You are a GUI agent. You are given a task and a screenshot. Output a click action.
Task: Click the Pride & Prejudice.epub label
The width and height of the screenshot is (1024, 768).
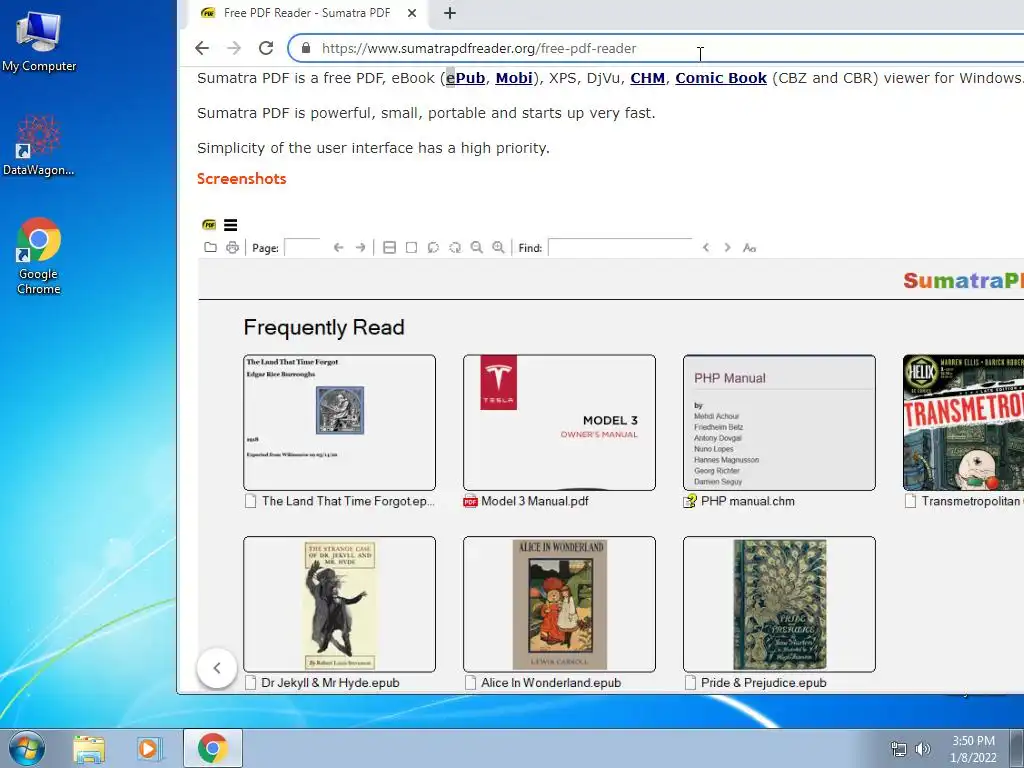point(763,682)
